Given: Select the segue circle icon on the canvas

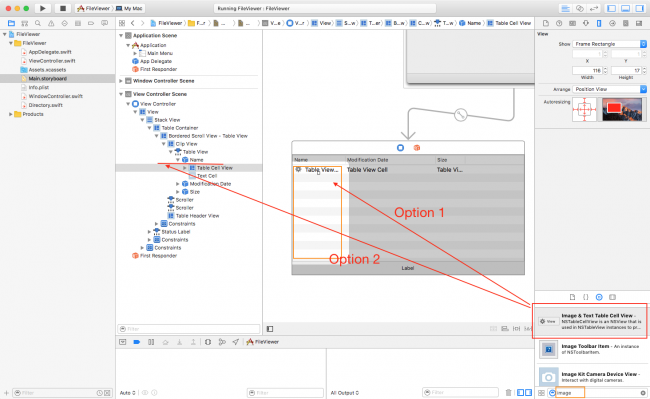Looking at the screenshot, I should (x=461, y=114).
